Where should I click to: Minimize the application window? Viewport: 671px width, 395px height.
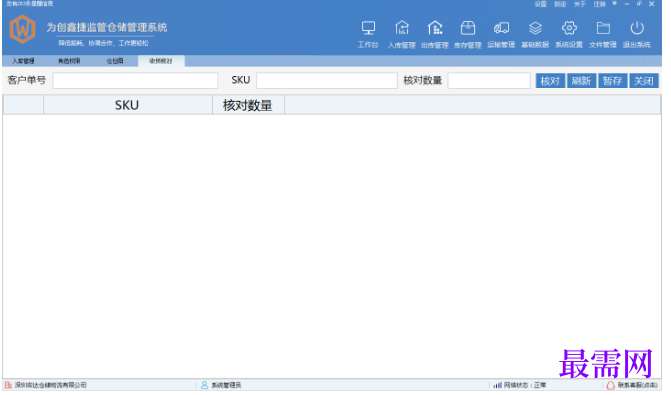point(626,4)
